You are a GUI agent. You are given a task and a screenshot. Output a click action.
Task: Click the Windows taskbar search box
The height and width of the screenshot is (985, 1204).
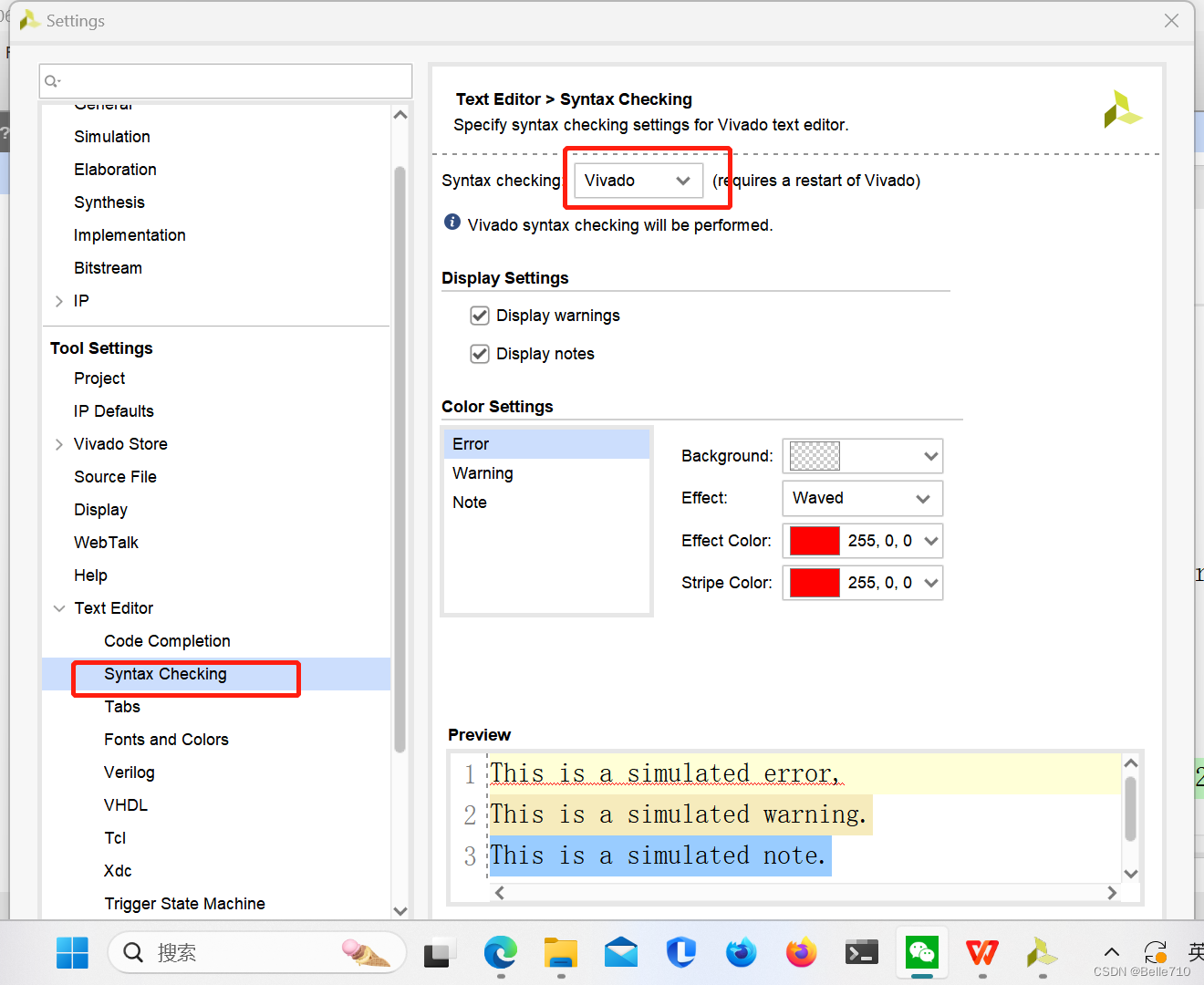[257, 953]
